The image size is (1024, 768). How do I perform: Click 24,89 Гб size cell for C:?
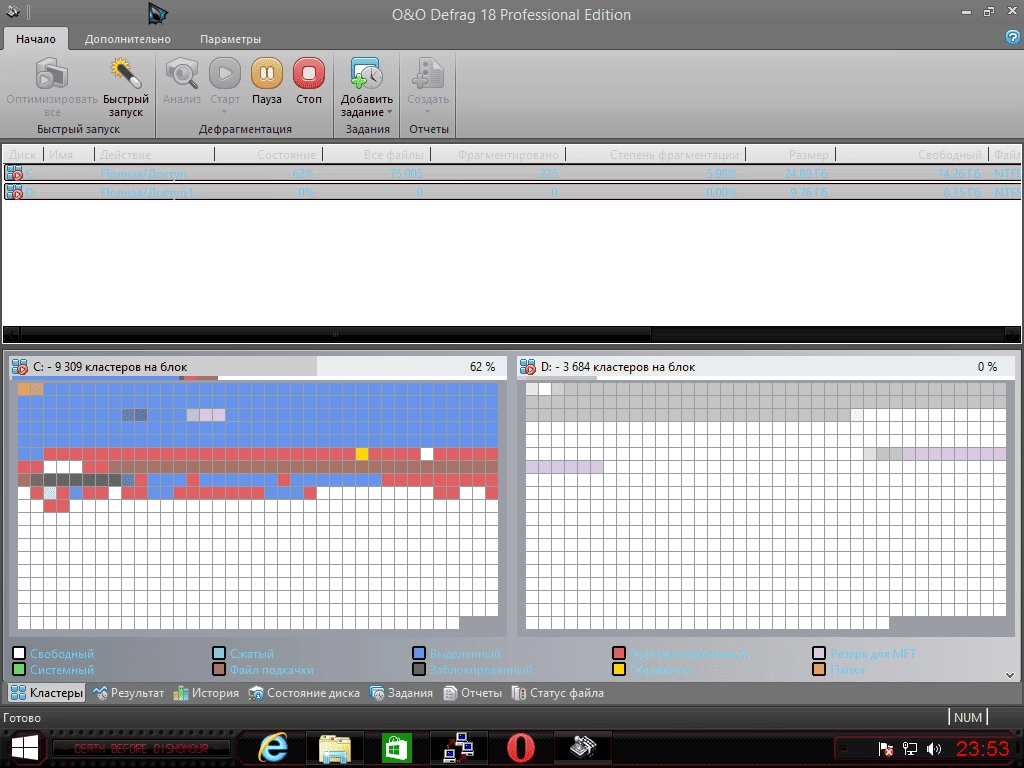tap(805, 174)
